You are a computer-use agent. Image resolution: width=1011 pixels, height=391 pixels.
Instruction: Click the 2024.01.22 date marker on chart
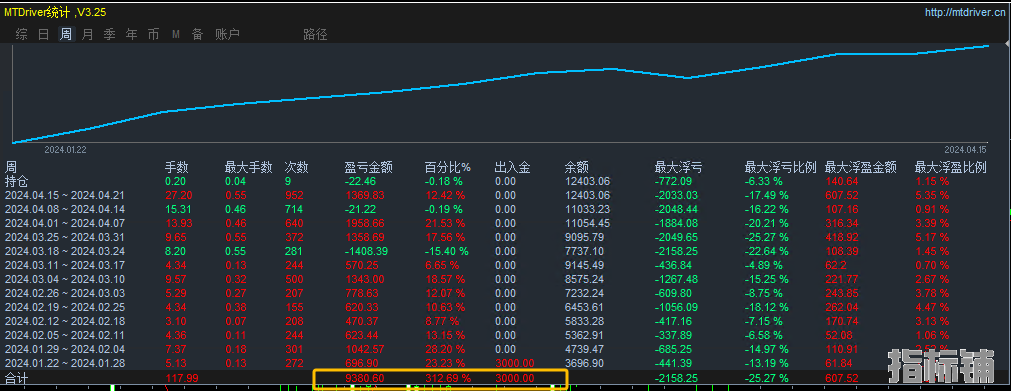click(65, 150)
